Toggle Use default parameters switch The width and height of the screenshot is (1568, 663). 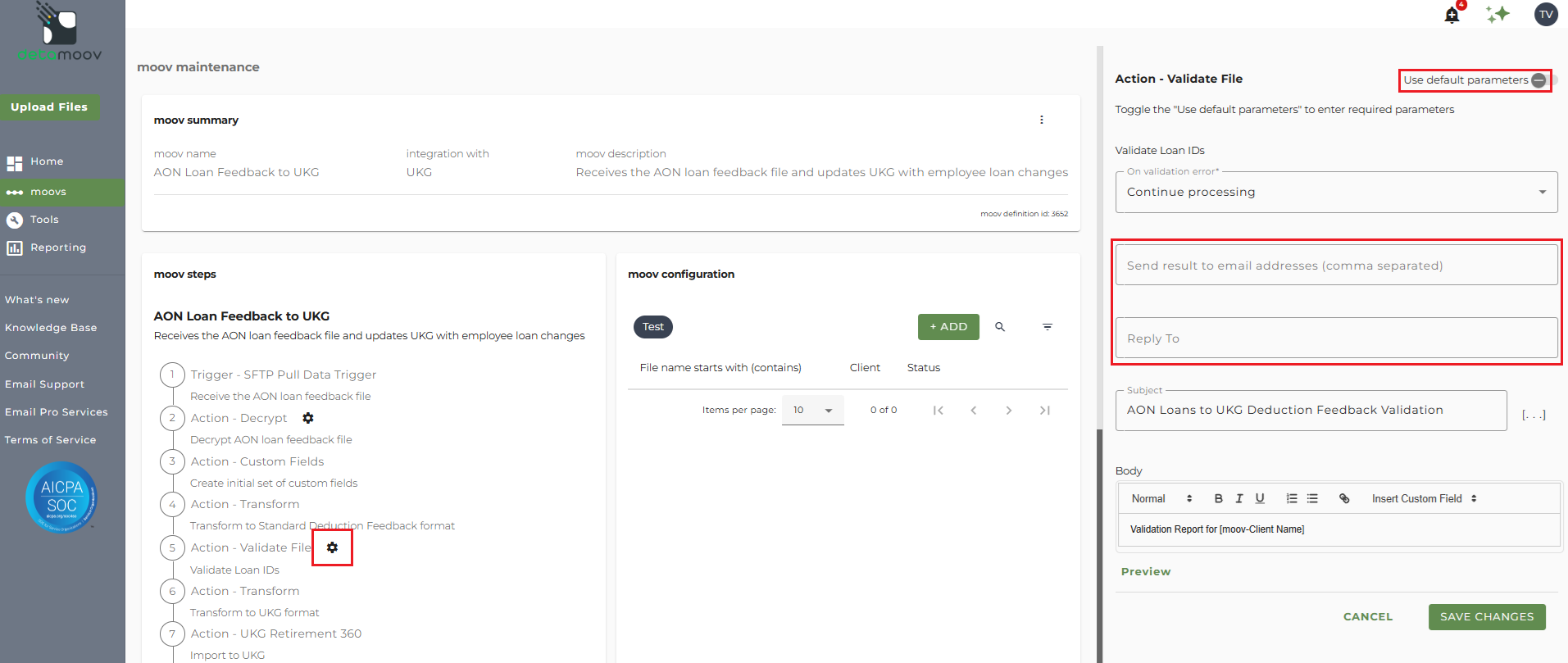pyautogui.click(x=1544, y=80)
